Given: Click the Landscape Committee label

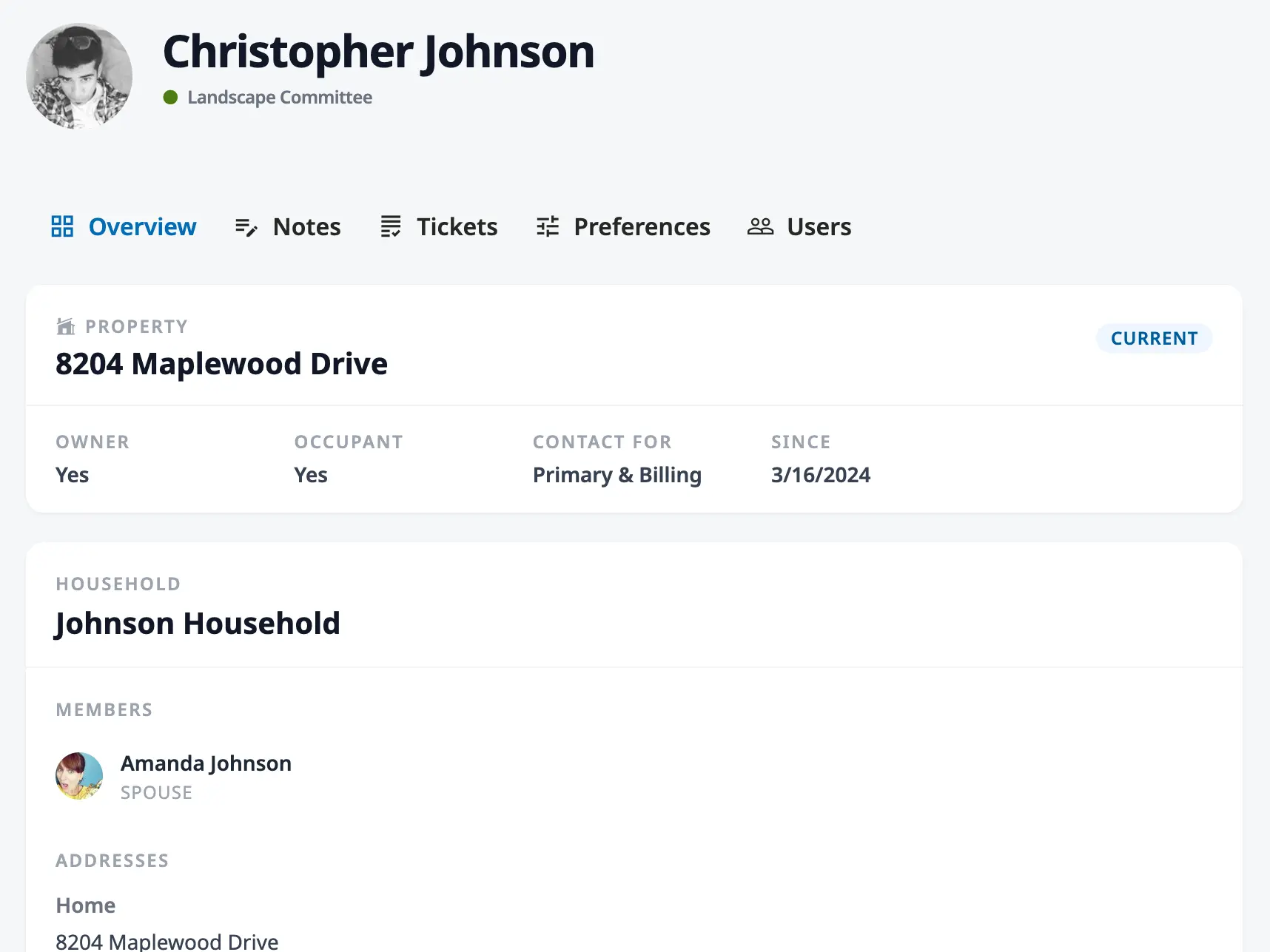Looking at the screenshot, I should pos(280,97).
